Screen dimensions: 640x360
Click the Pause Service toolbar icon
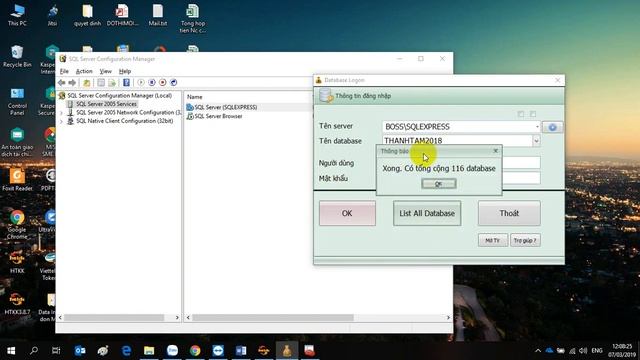tap(152, 82)
